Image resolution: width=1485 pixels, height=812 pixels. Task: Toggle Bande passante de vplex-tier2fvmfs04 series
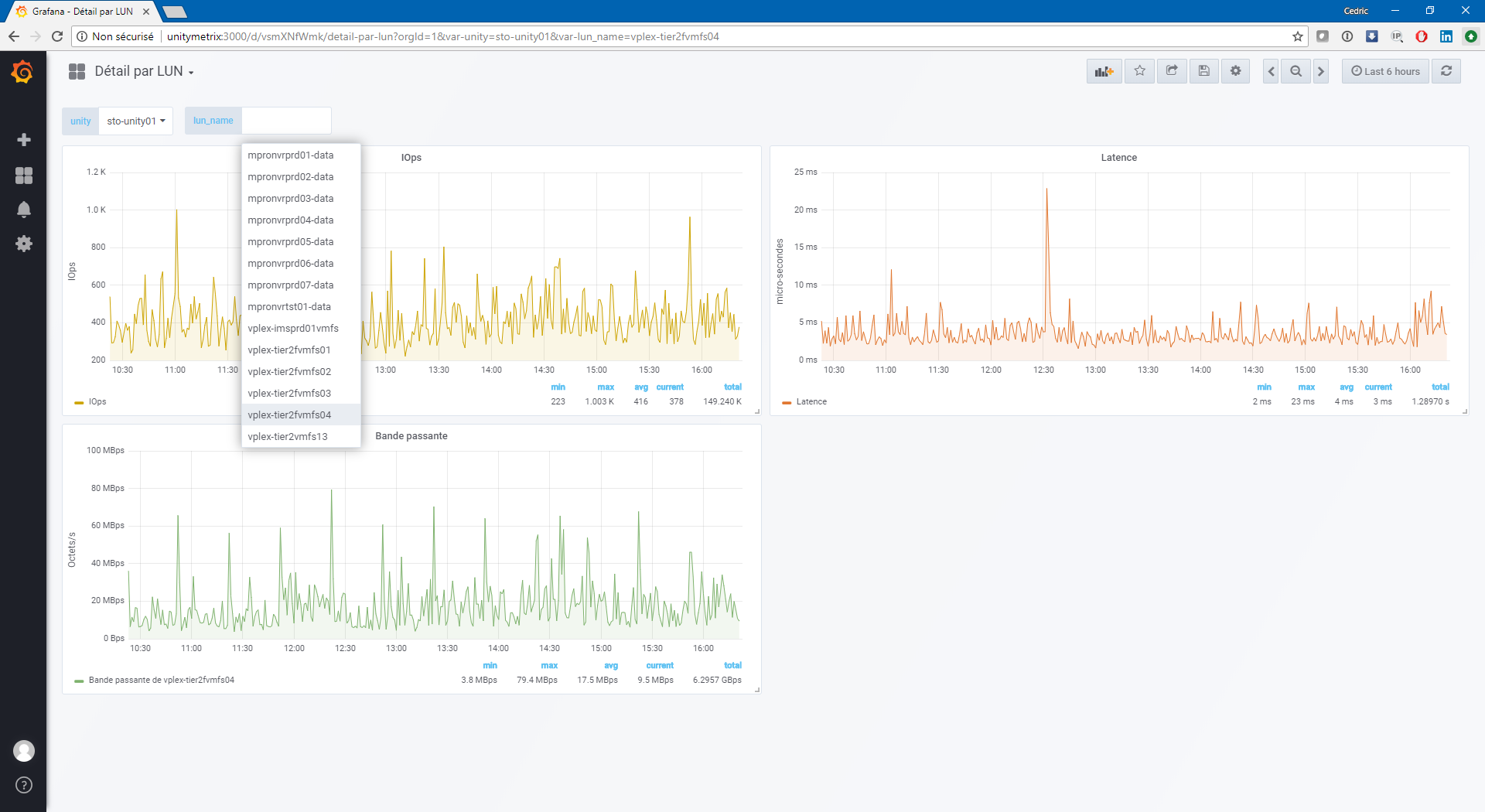click(x=161, y=681)
